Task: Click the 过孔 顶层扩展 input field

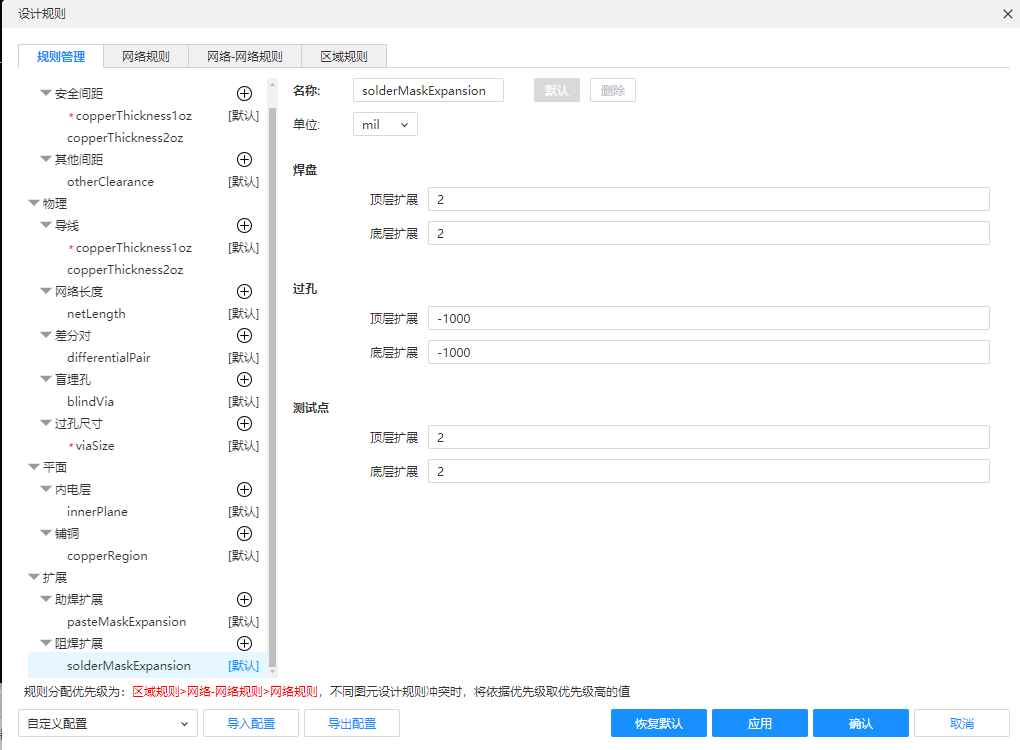Action: (x=708, y=318)
